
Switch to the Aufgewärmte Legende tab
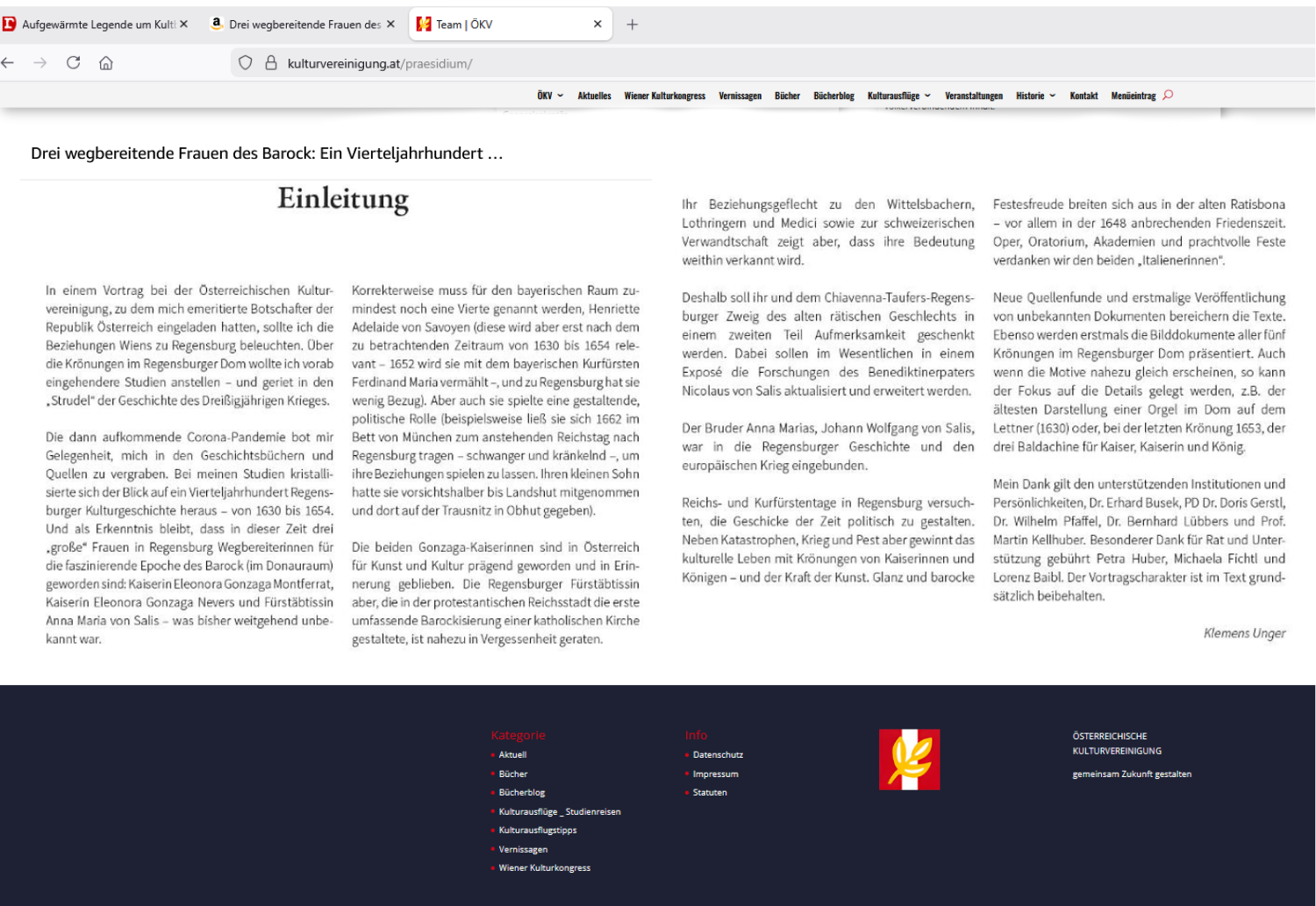click(x=97, y=25)
